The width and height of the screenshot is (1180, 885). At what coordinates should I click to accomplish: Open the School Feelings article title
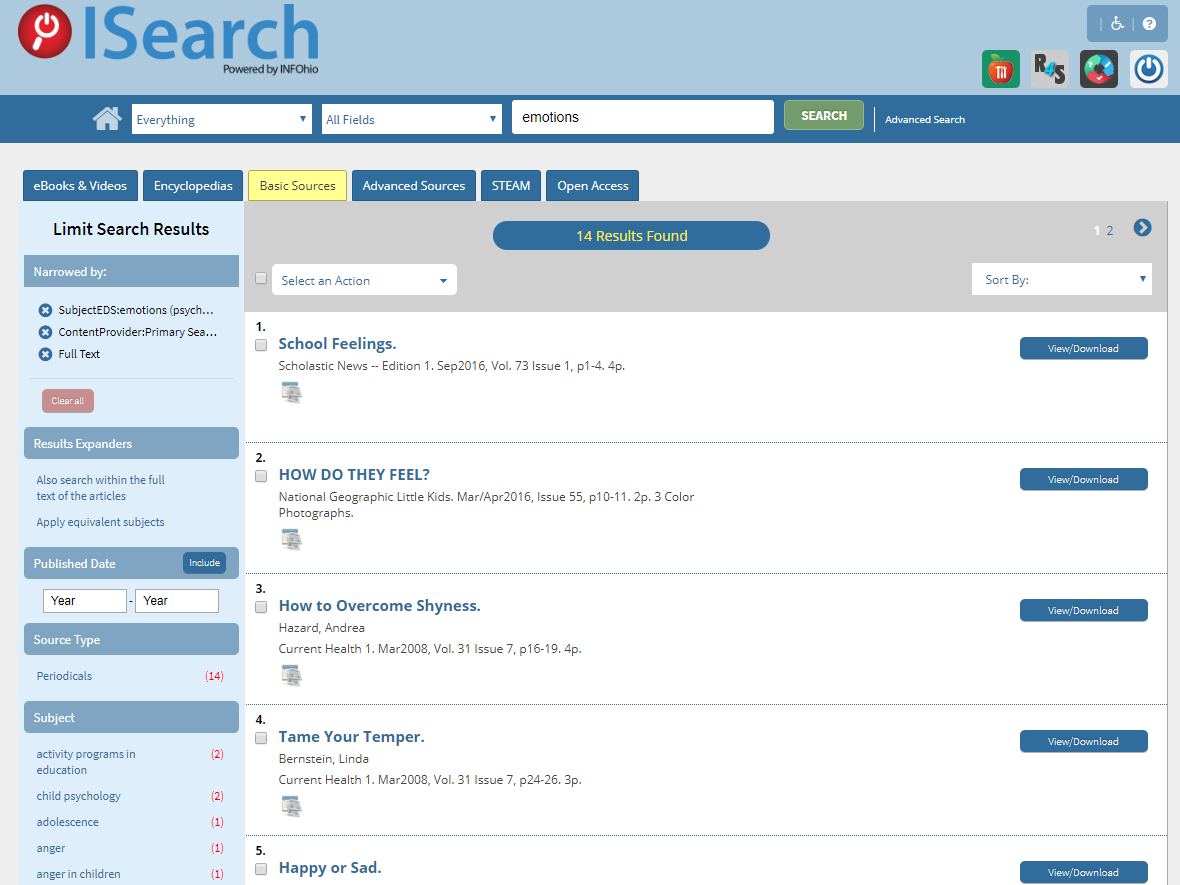tap(337, 344)
